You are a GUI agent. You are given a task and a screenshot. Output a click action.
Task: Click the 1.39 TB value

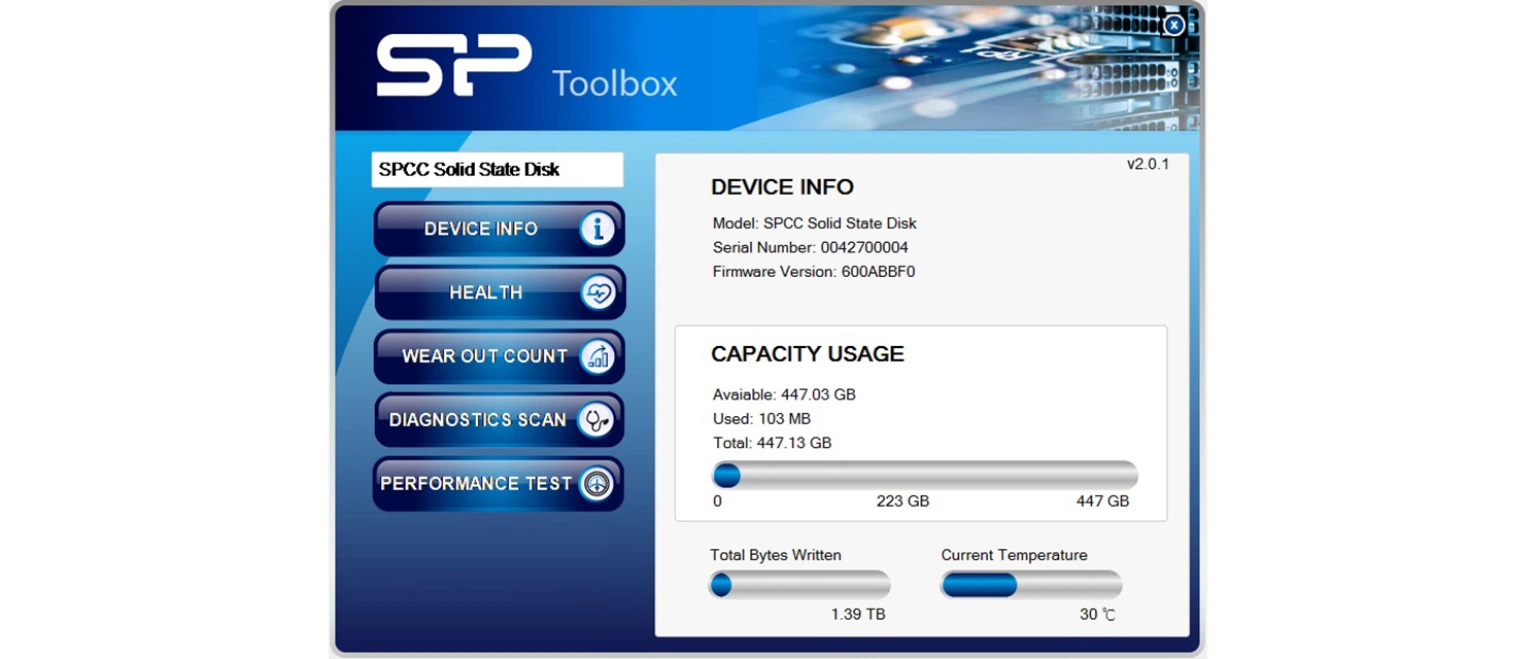[x=858, y=614]
